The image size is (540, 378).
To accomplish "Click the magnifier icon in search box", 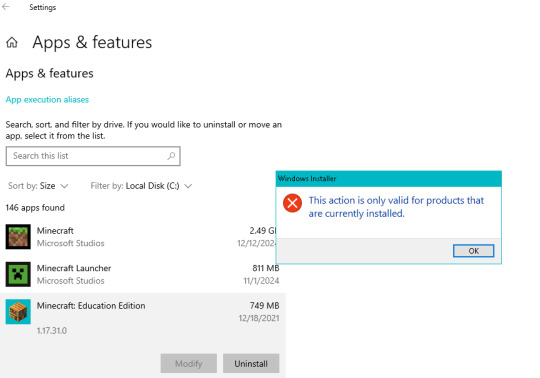I will click(171, 156).
